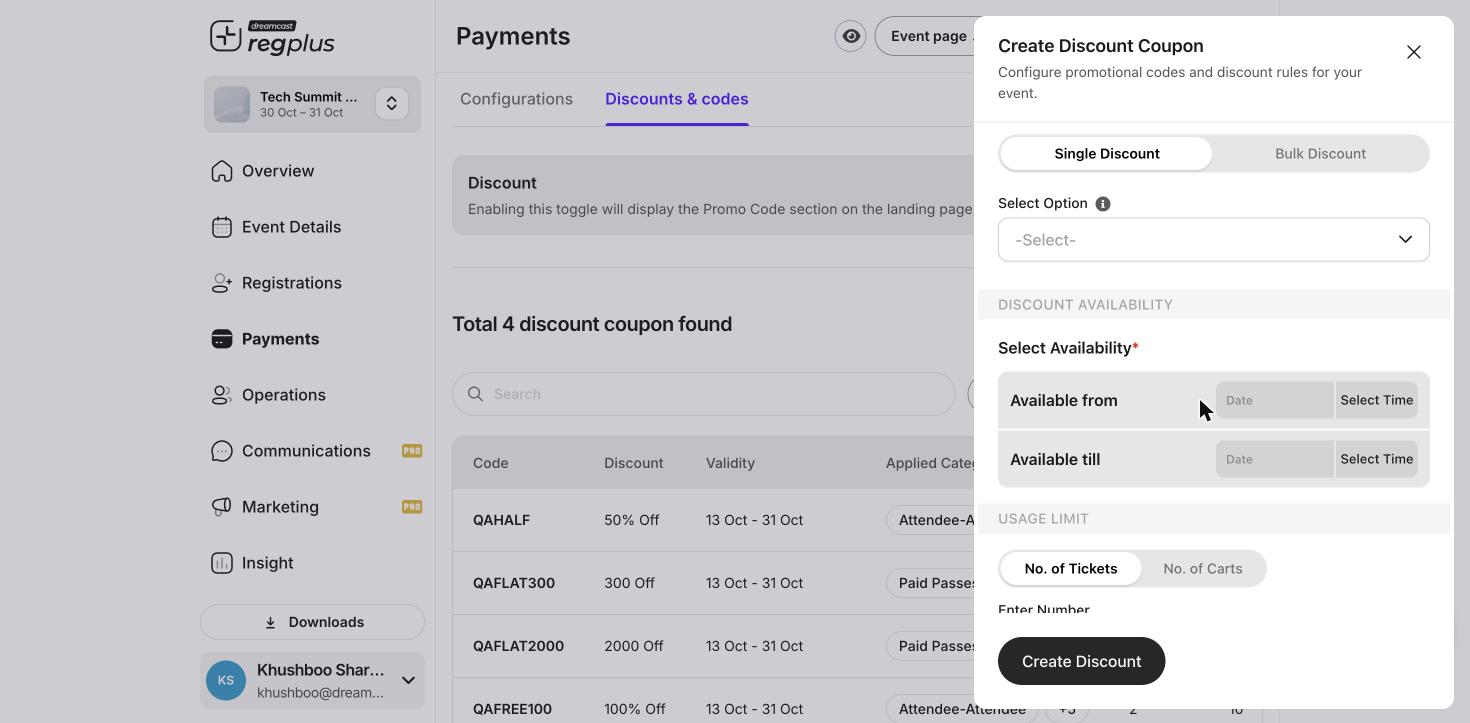
Task: Expand the user account menu chevron
Action: click(x=408, y=681)
